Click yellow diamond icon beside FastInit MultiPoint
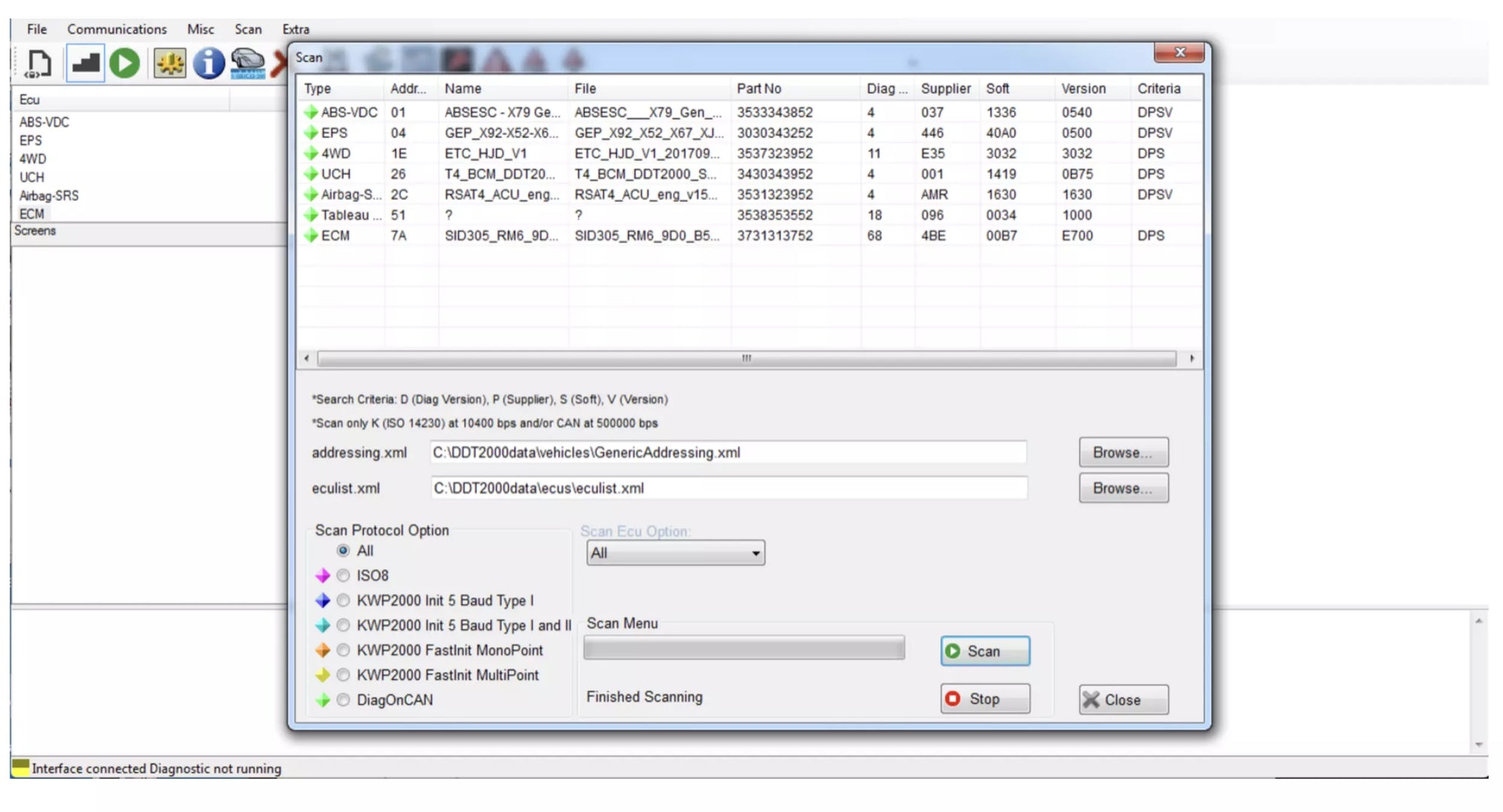 tap(322, 675)
